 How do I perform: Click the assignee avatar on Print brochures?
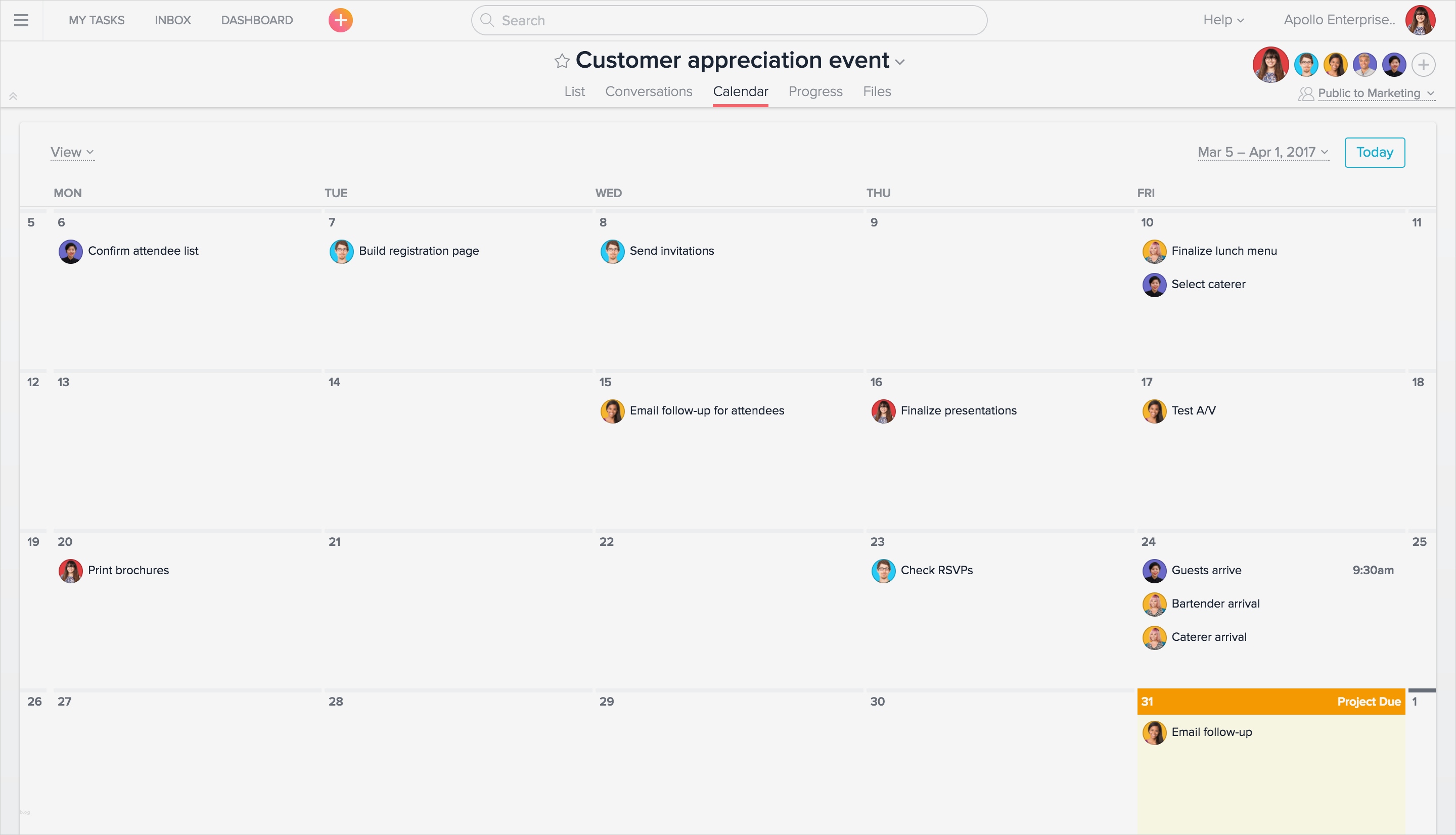[x=70, y=570]
